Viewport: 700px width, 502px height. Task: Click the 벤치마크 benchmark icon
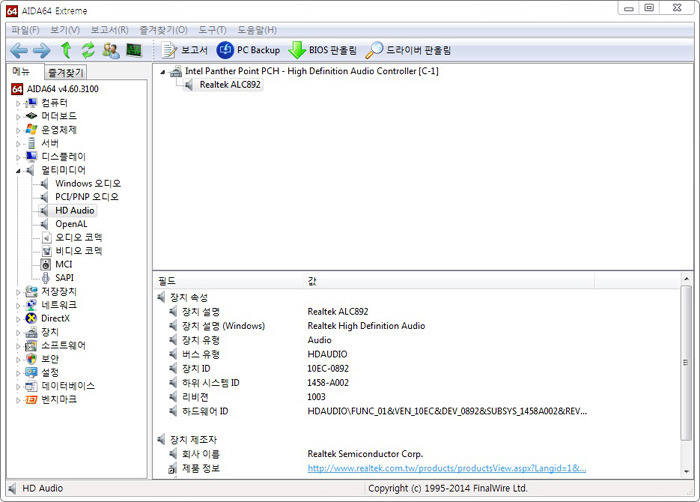(31, 399)
